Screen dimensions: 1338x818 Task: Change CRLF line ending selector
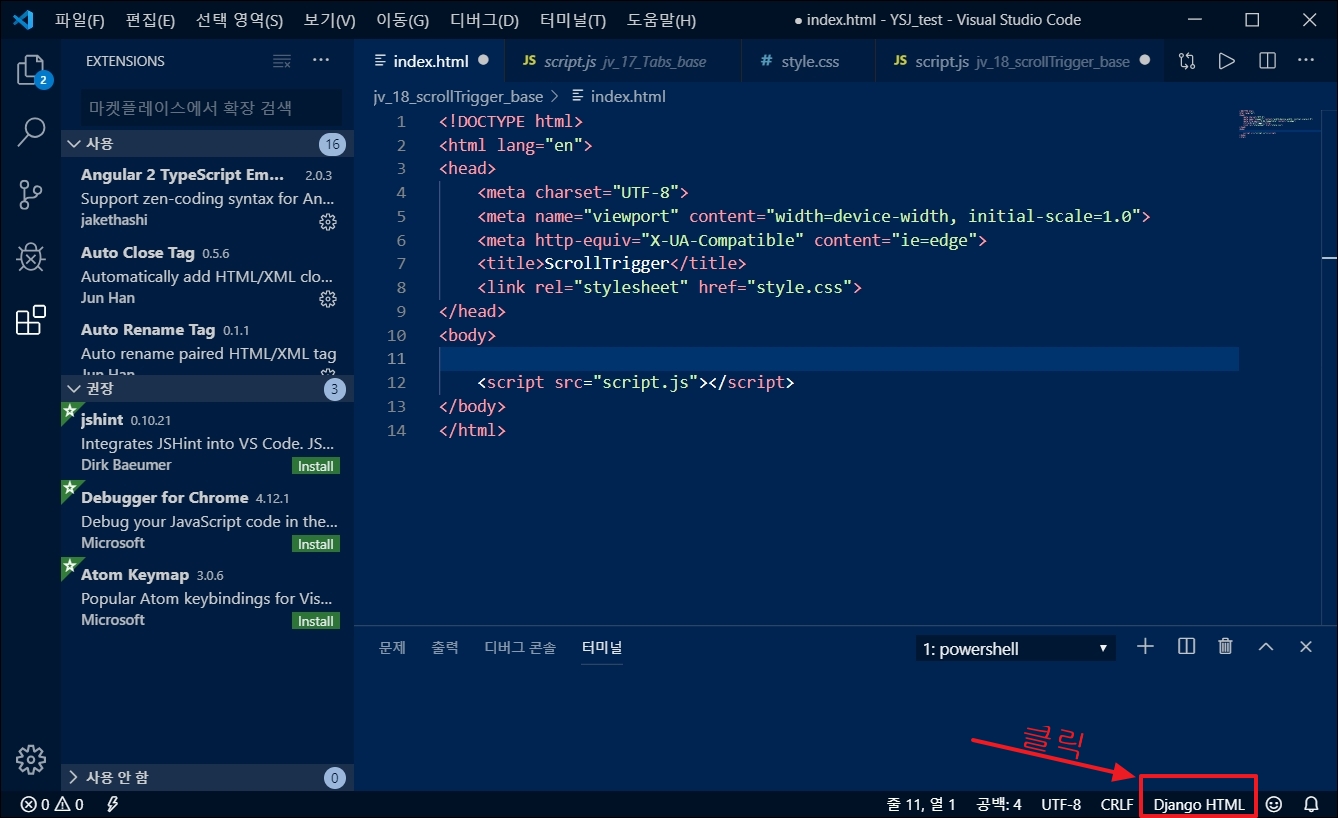[x=1117, y=804]
